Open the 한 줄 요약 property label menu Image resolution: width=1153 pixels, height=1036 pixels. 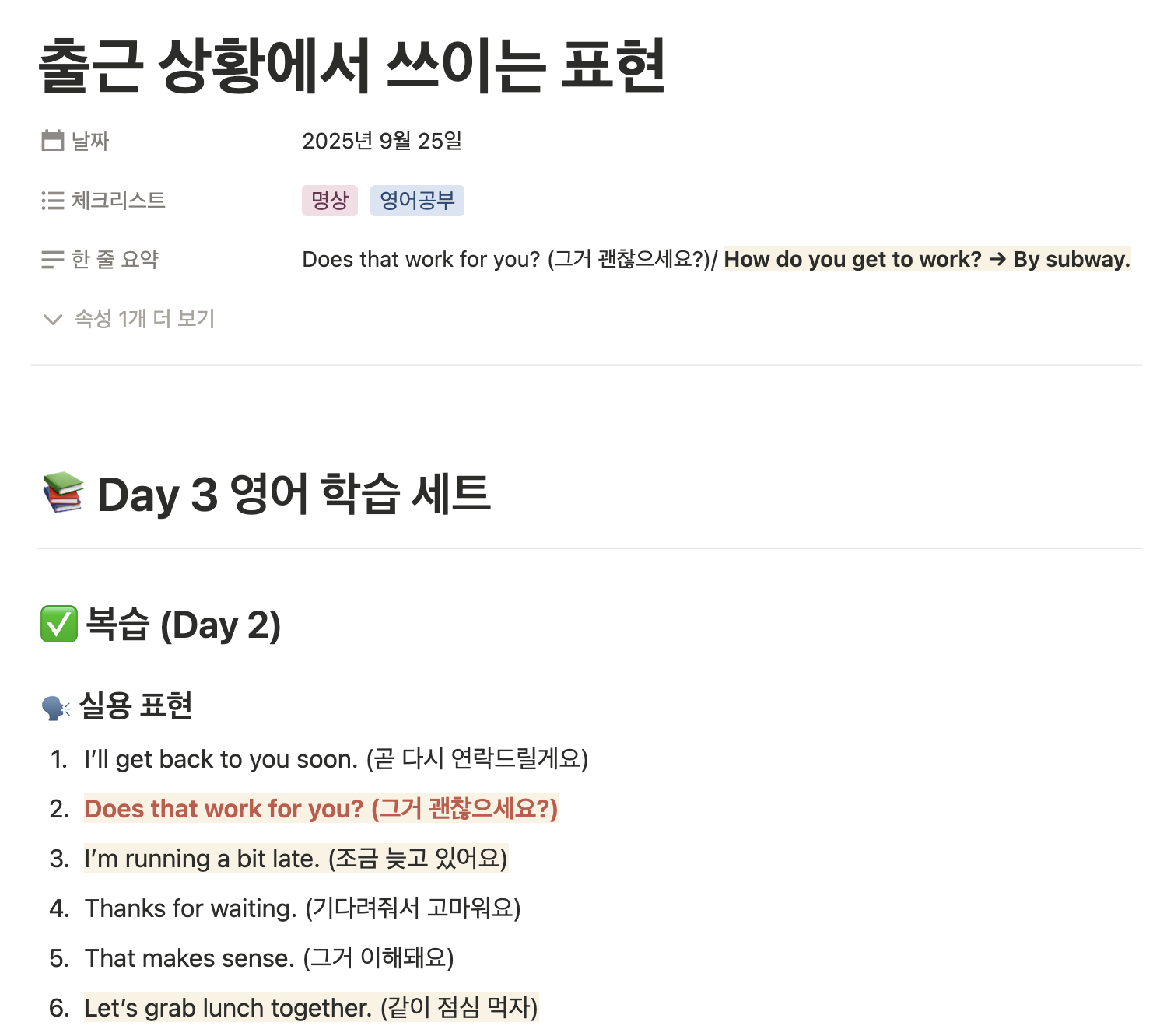[115, 259]
